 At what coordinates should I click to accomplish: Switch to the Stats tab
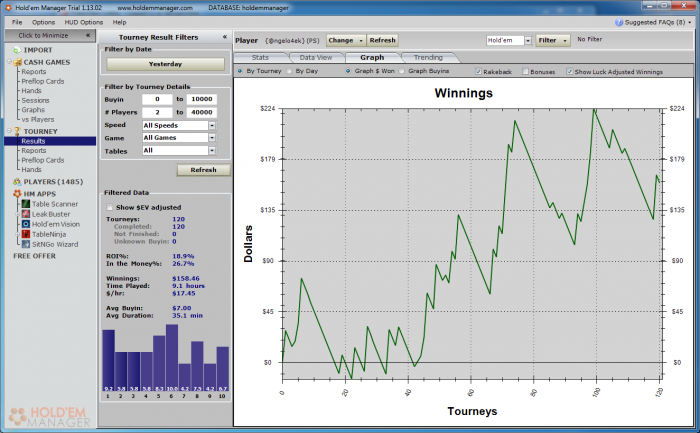[x=260, y=58]
